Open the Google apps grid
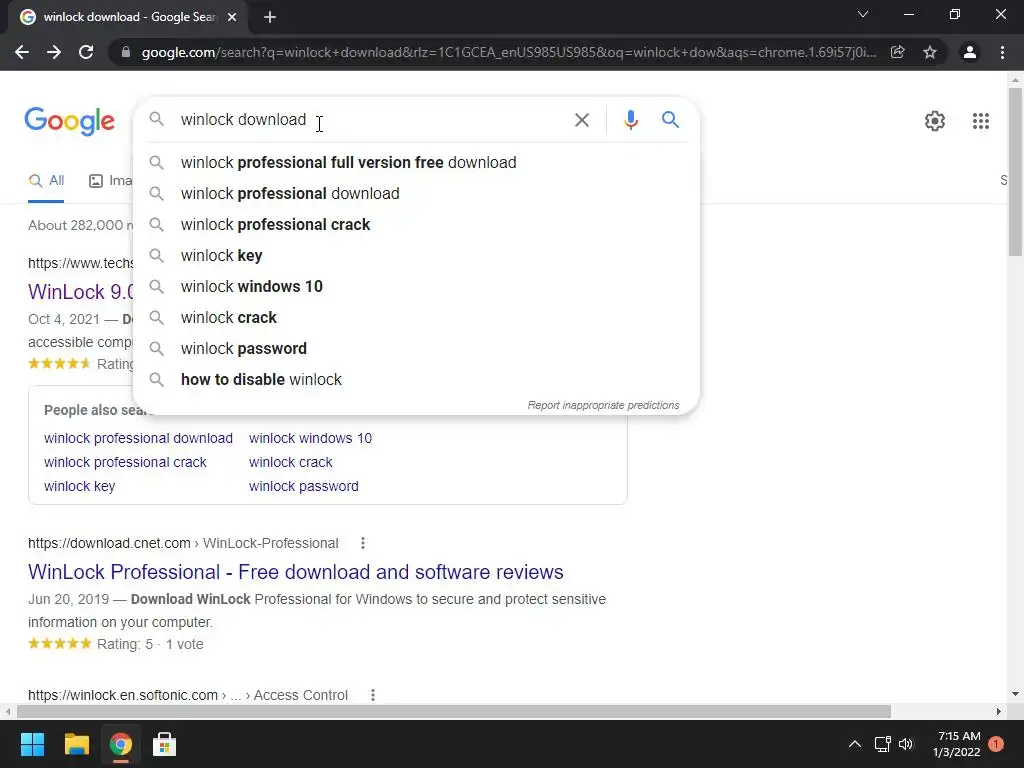Image resolution: width=1024 pixels, height=768 pixels. click(980, 121)
